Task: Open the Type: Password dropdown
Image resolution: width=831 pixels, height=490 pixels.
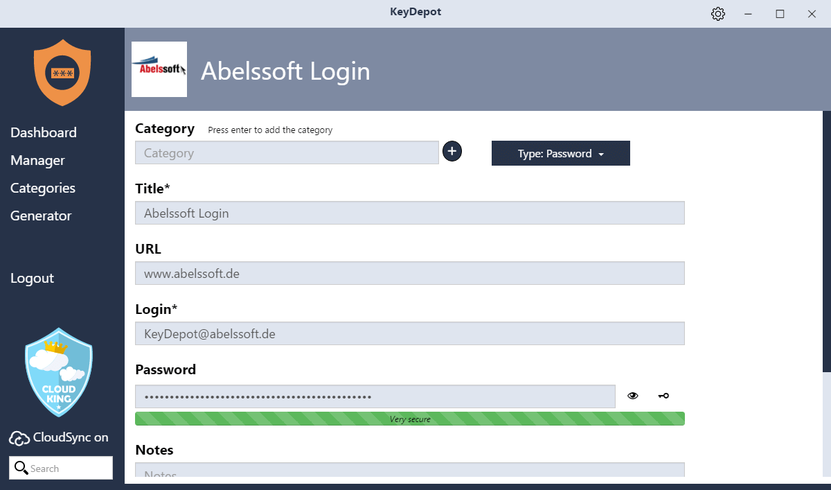Action: pyautogui.click(x=561, y=154)
